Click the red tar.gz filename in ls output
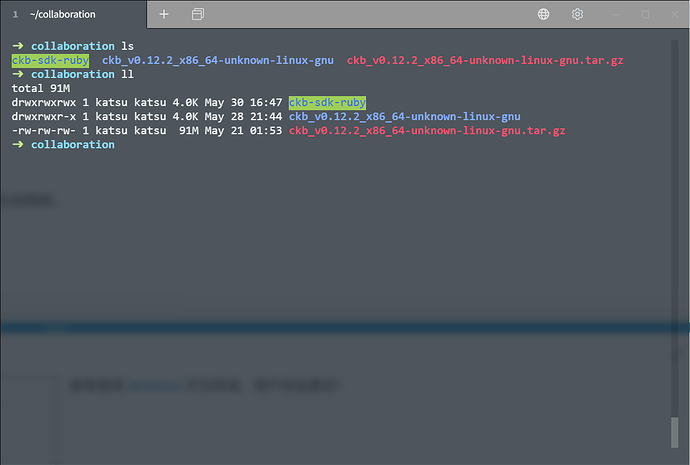The height and width of the screenshot is (465, 690). tap(485, 60)
